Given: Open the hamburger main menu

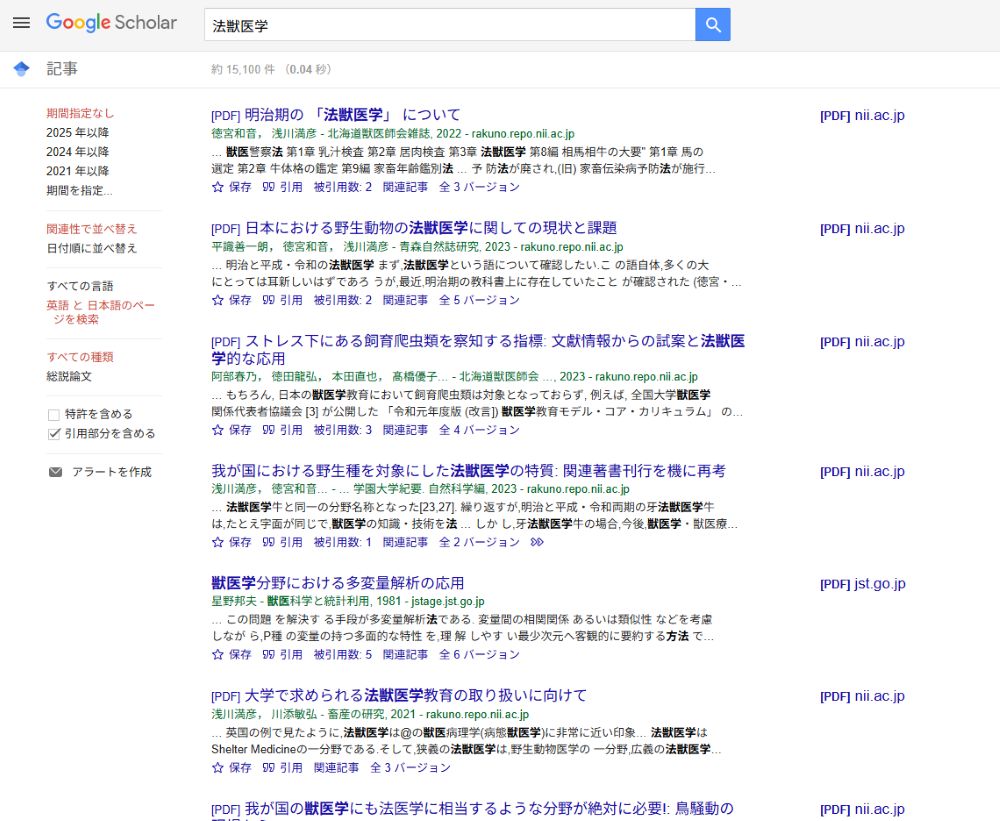Looking at the screenshot, I should 22,23.
